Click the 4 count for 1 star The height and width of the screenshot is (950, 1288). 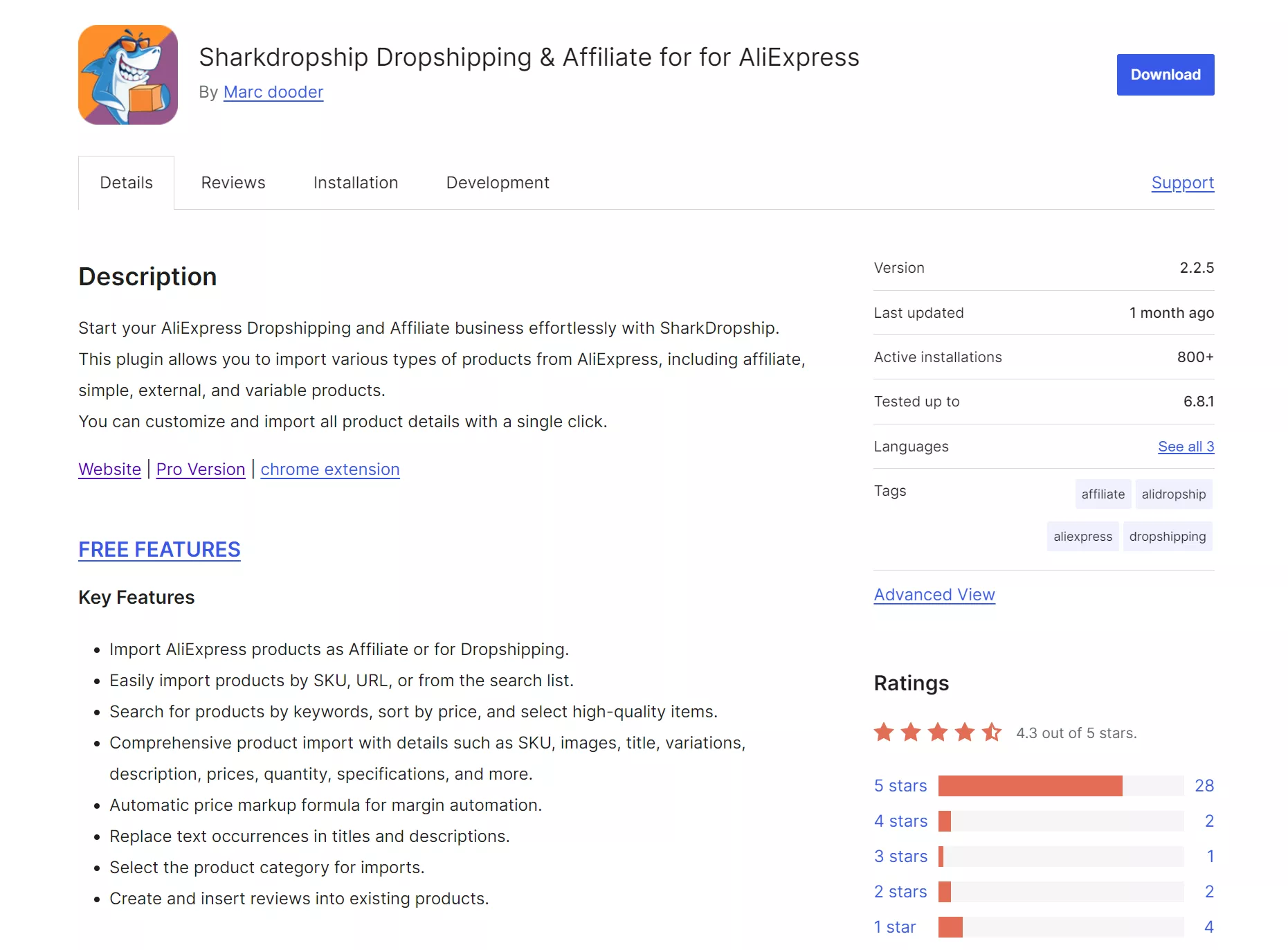point(1209,927)
